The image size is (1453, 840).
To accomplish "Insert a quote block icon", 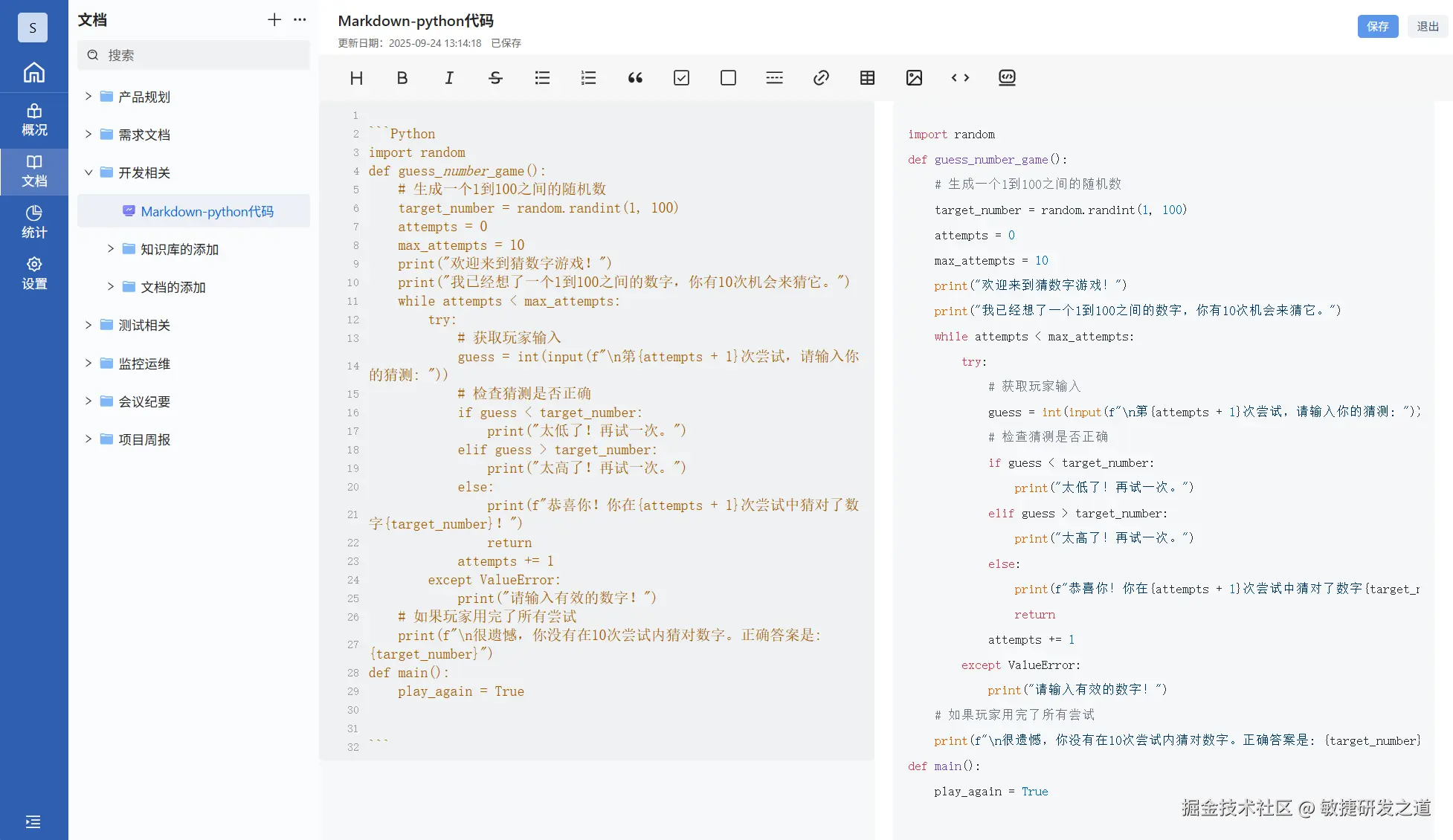I will point(635,78).
